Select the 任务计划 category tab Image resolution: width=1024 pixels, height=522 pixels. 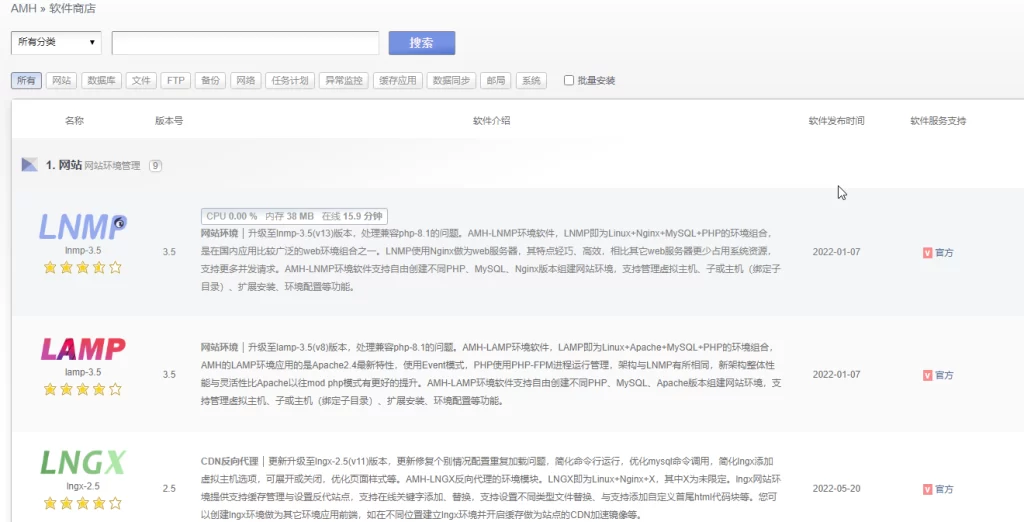(290, 80)
